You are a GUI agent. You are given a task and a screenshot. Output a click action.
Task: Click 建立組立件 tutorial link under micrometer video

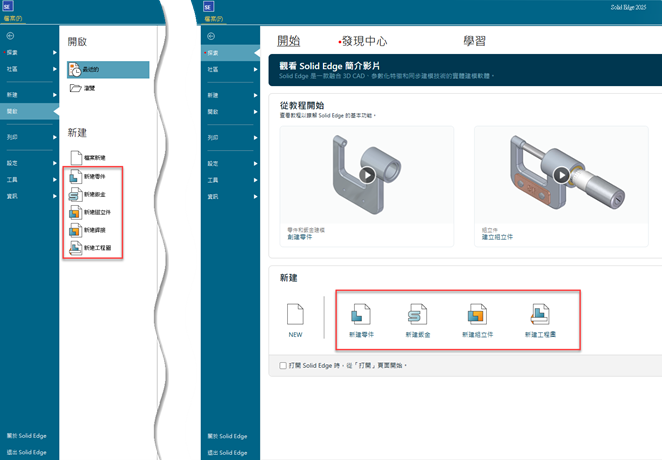[x=497, y=237]
